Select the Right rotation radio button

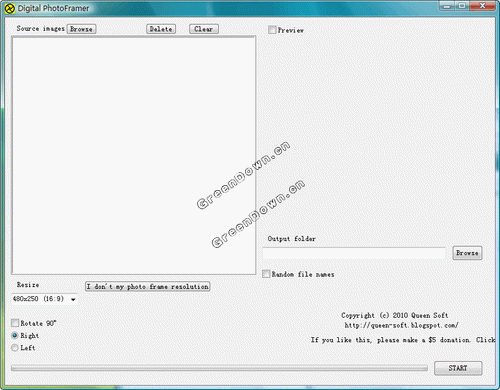coord(15,335)
